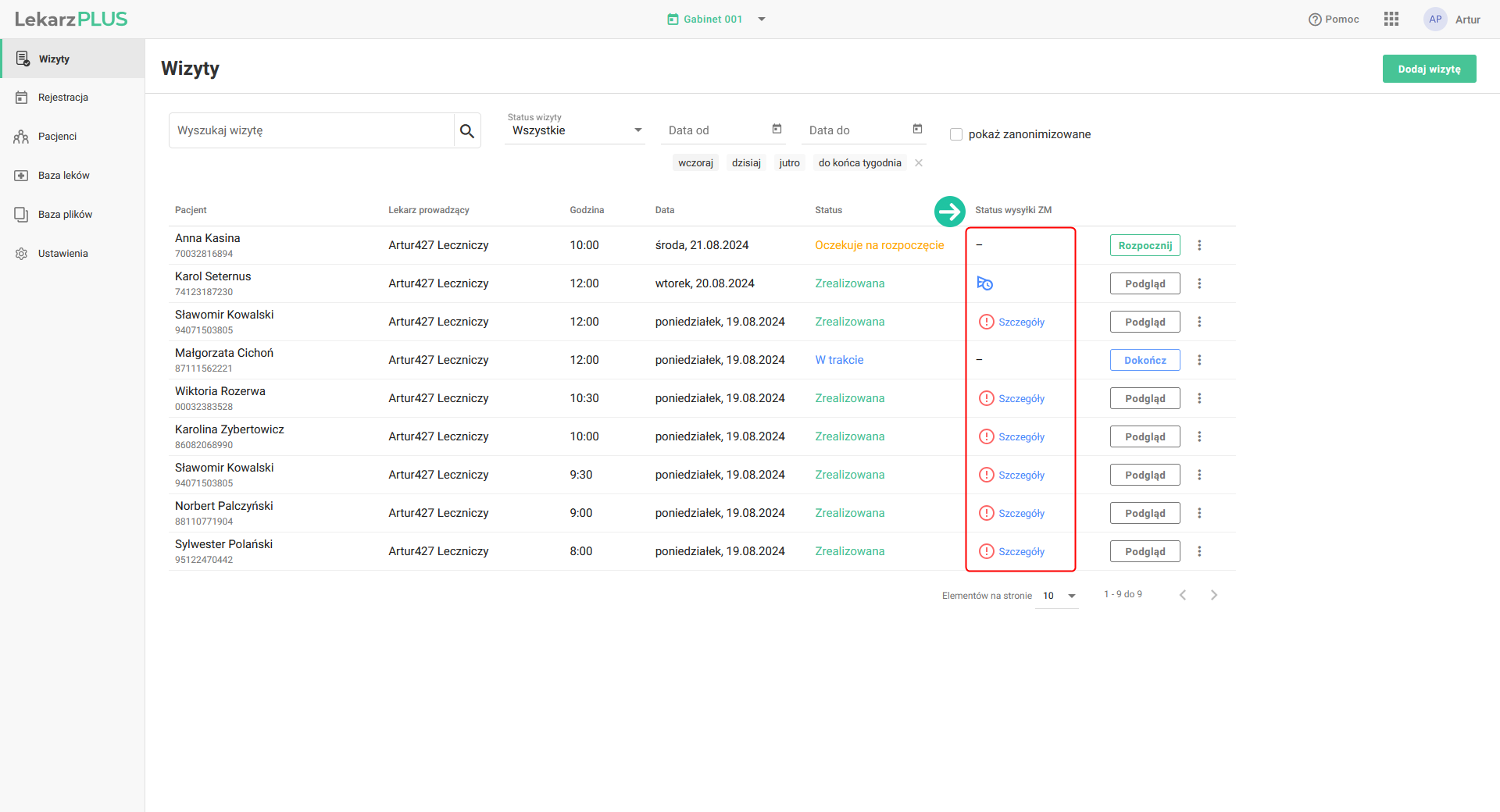Image resolution: width=1500 pixels, height=812 pixels.
Task: Clear the date quick filter chips
Action: 919,163
